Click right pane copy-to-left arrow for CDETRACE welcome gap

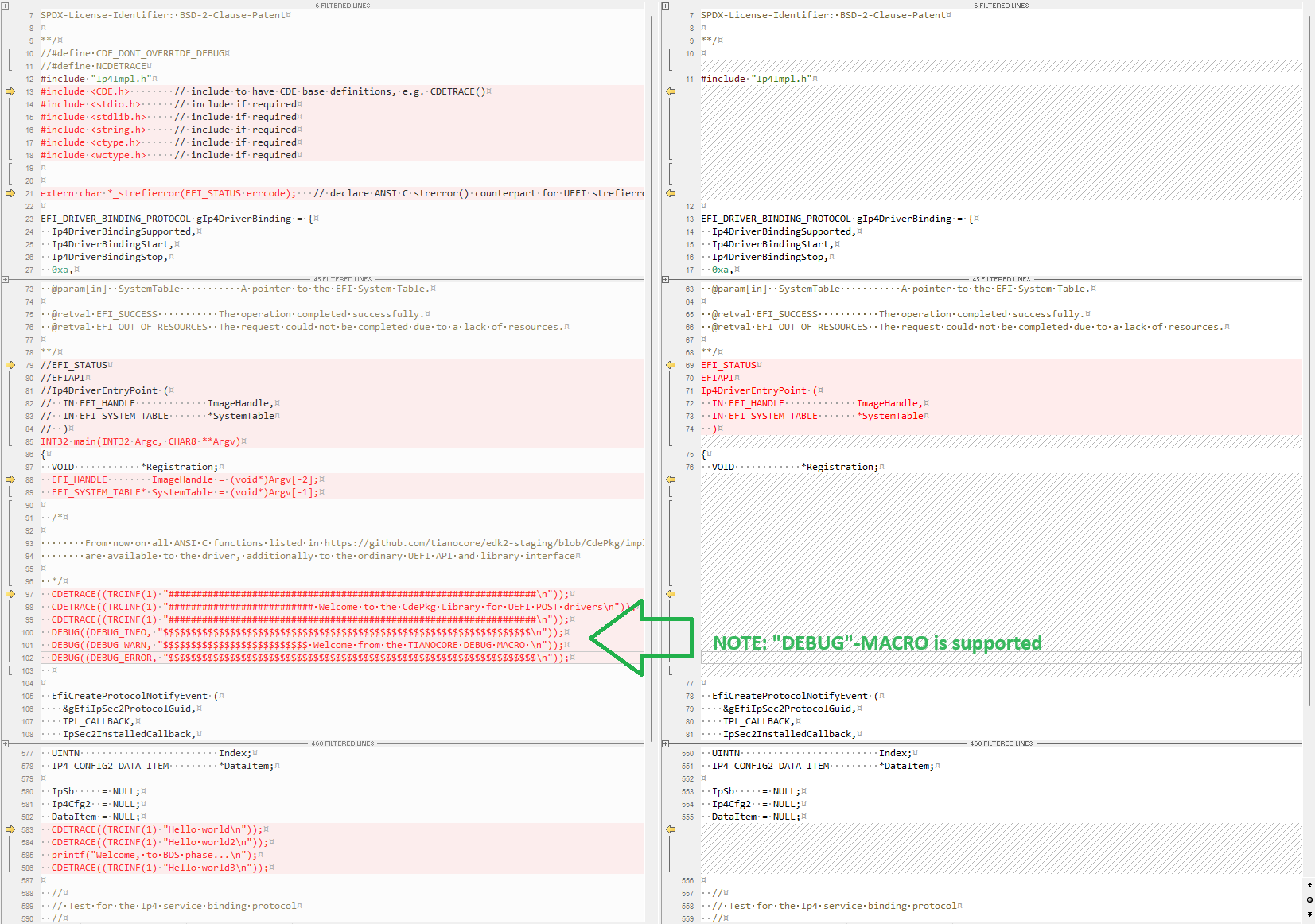click(671, 594)
